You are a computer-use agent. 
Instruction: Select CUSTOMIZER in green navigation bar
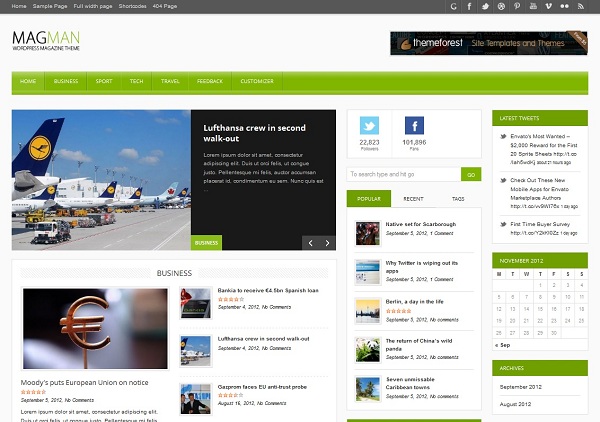click(257, 81)
